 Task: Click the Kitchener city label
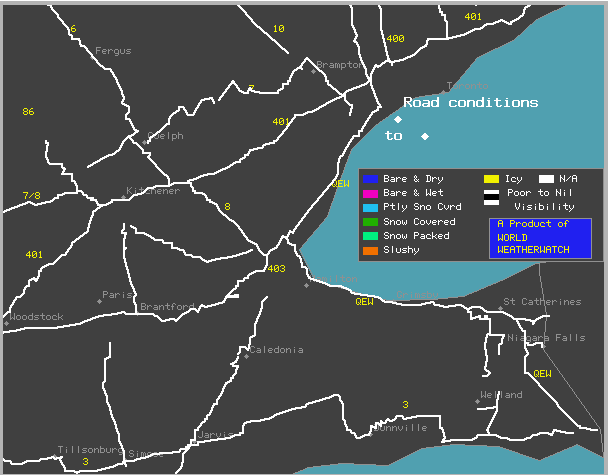[154, 191]
